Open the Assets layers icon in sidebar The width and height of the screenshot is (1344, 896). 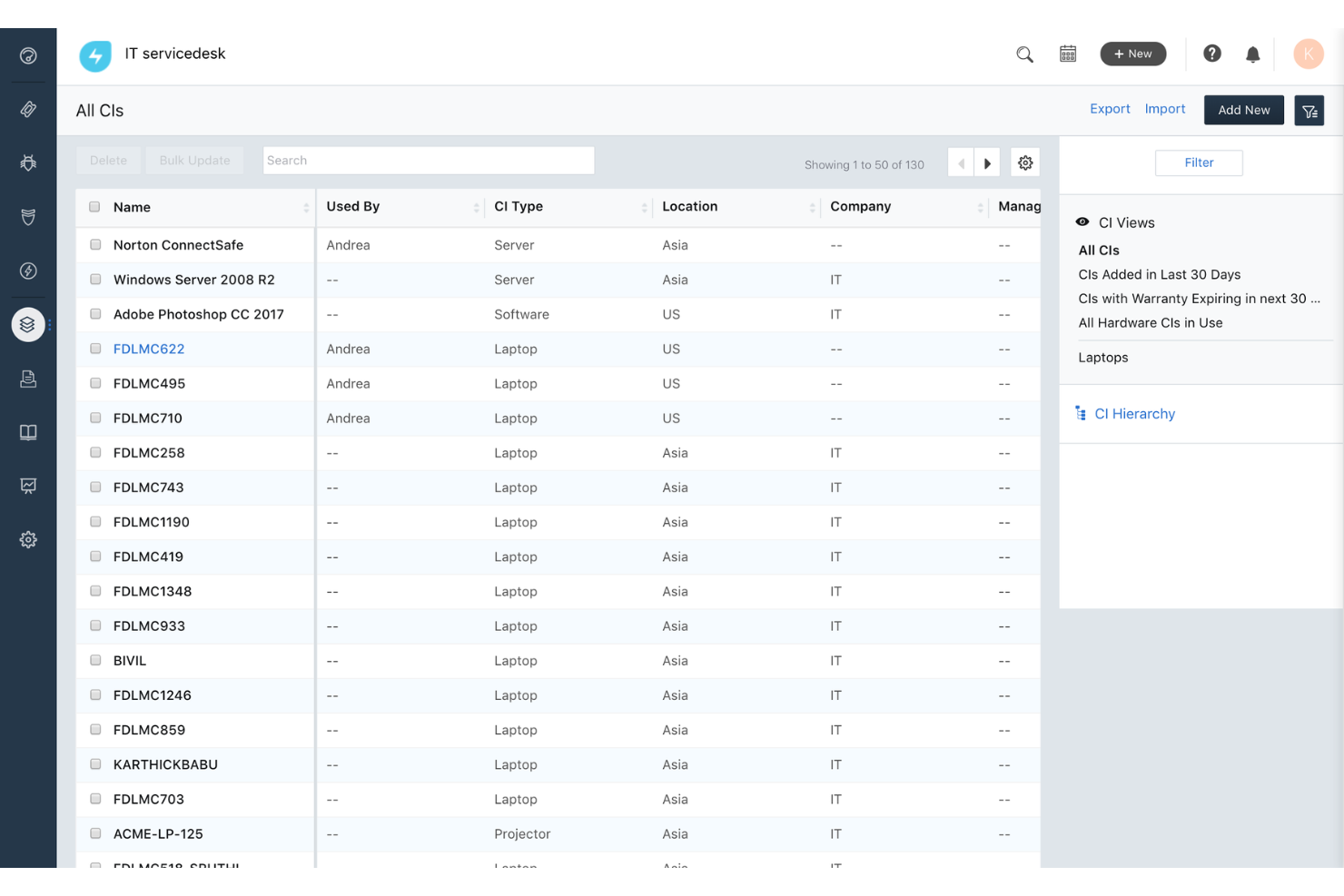(x=28, y=324)
